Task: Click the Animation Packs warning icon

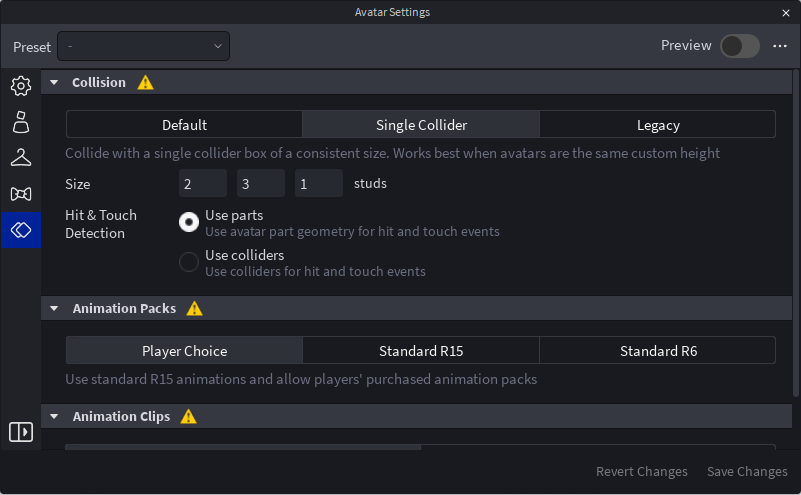Action: [195, 309]
